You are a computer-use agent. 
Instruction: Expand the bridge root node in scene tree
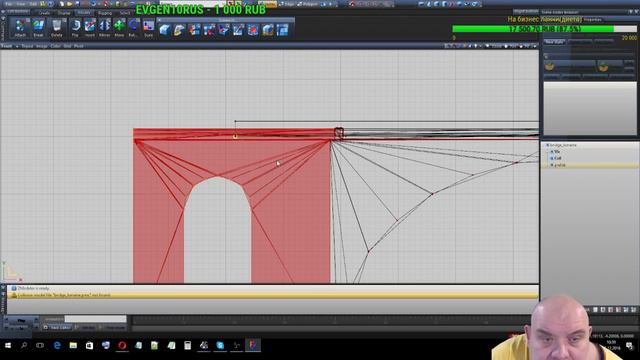coord(547,145)
